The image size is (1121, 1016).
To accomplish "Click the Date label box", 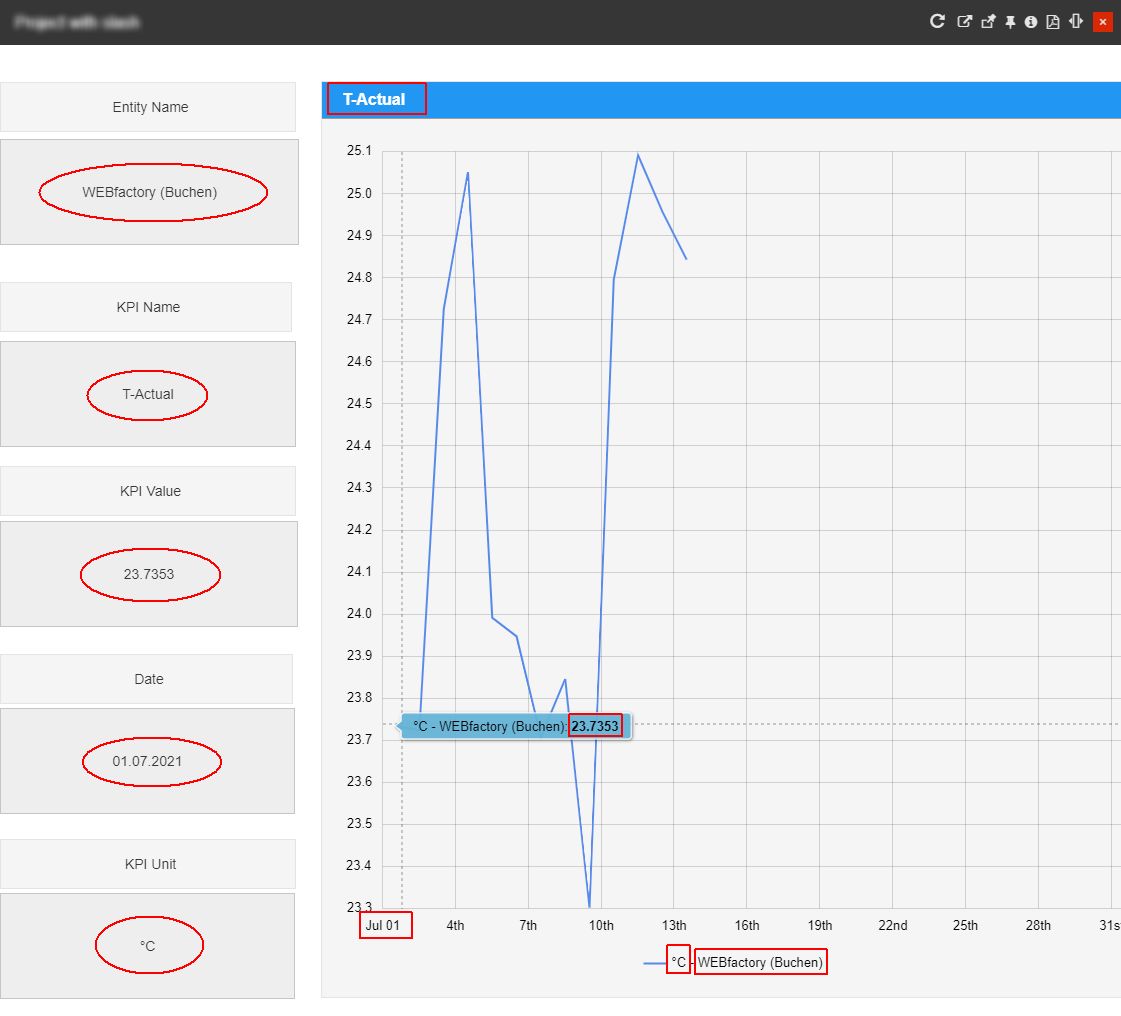I will point(147,679).
